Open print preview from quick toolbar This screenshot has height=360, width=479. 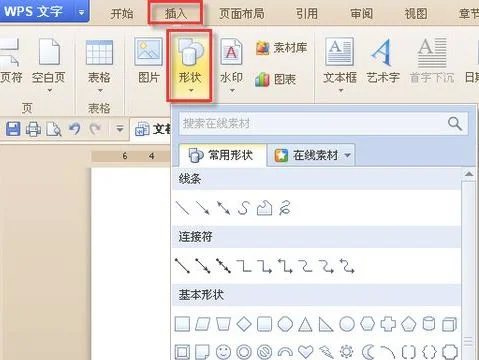[x=54, y=129]
